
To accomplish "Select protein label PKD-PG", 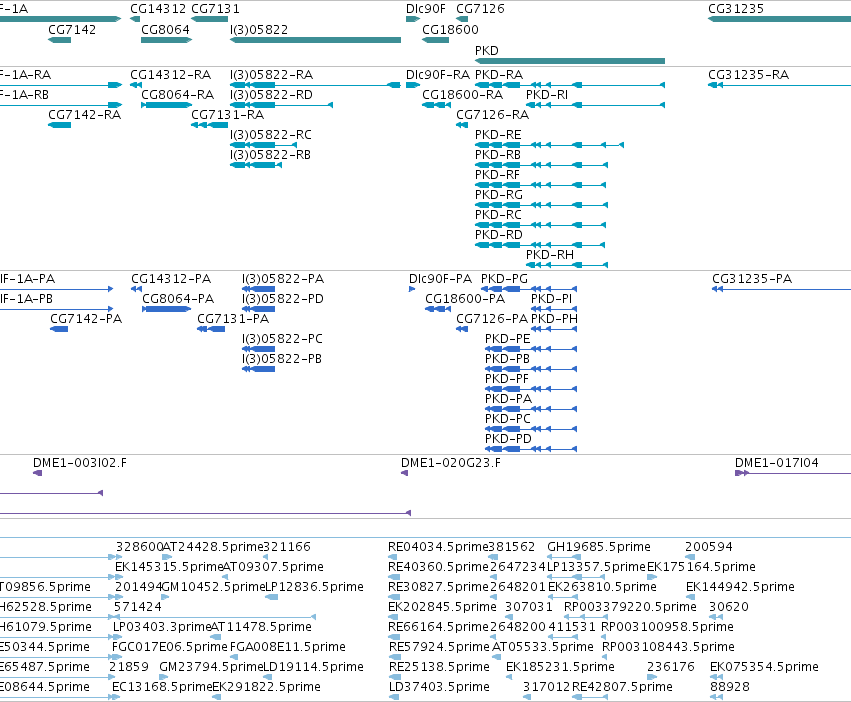I will click(x=504, y=279).
